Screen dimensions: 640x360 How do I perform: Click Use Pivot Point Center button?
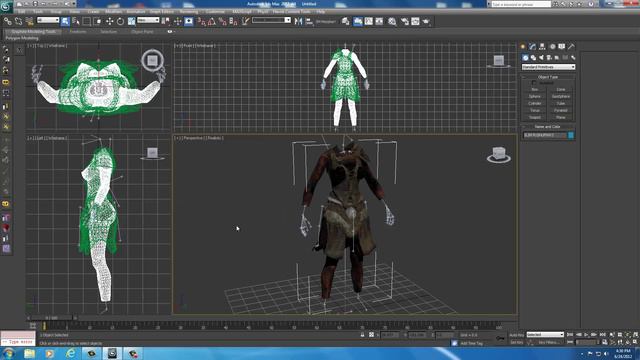(x=166, y=21)
